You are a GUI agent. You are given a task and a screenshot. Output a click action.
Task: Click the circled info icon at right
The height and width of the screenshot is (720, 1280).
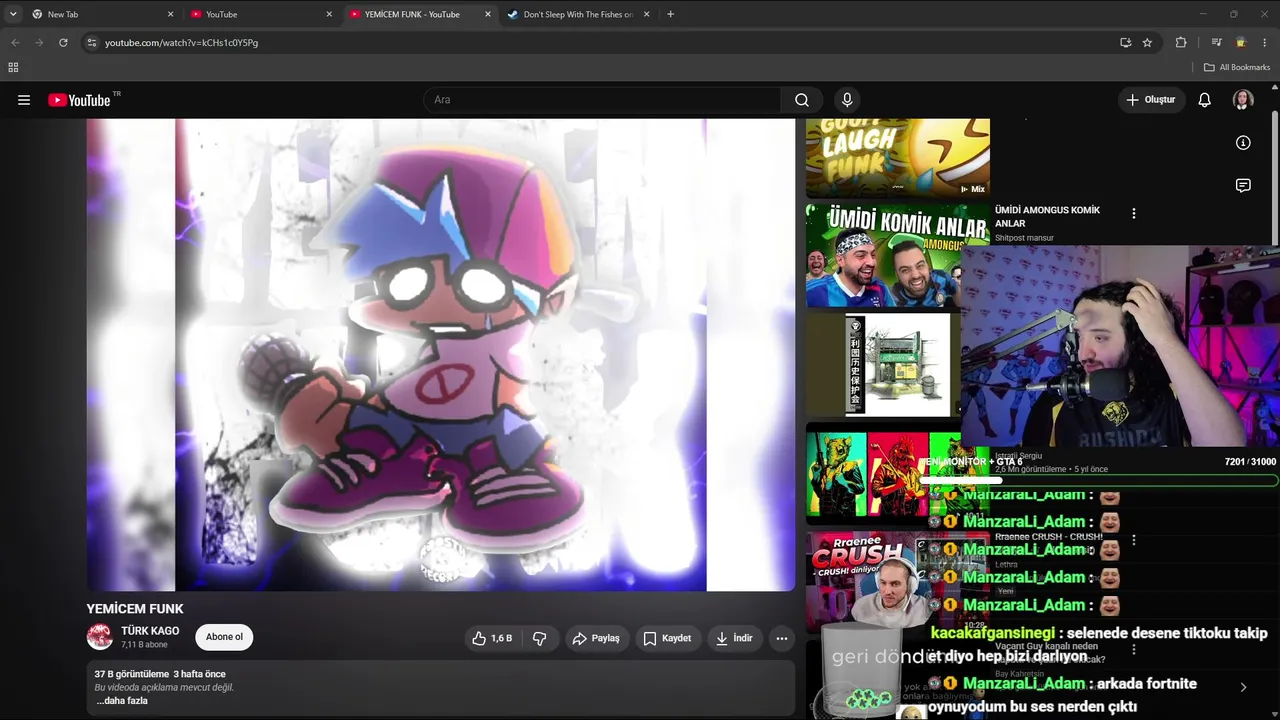(x=1243, y=143)
